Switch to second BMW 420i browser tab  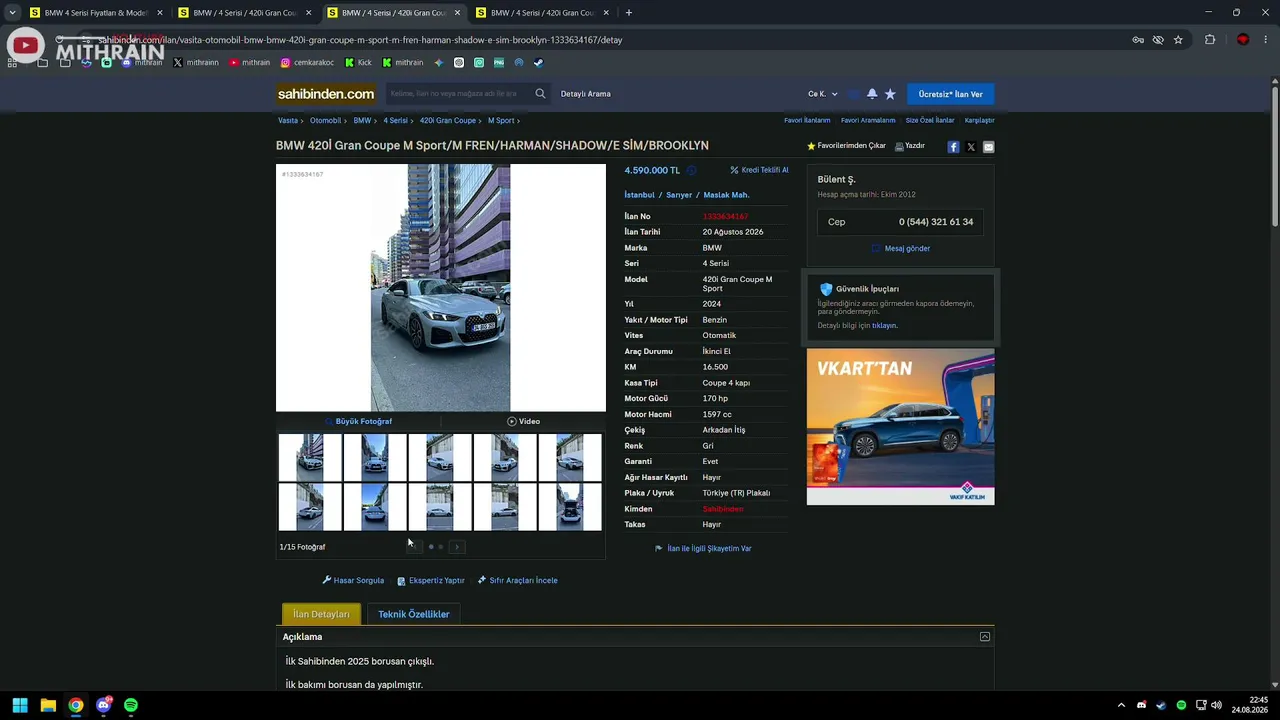point(244,13)
